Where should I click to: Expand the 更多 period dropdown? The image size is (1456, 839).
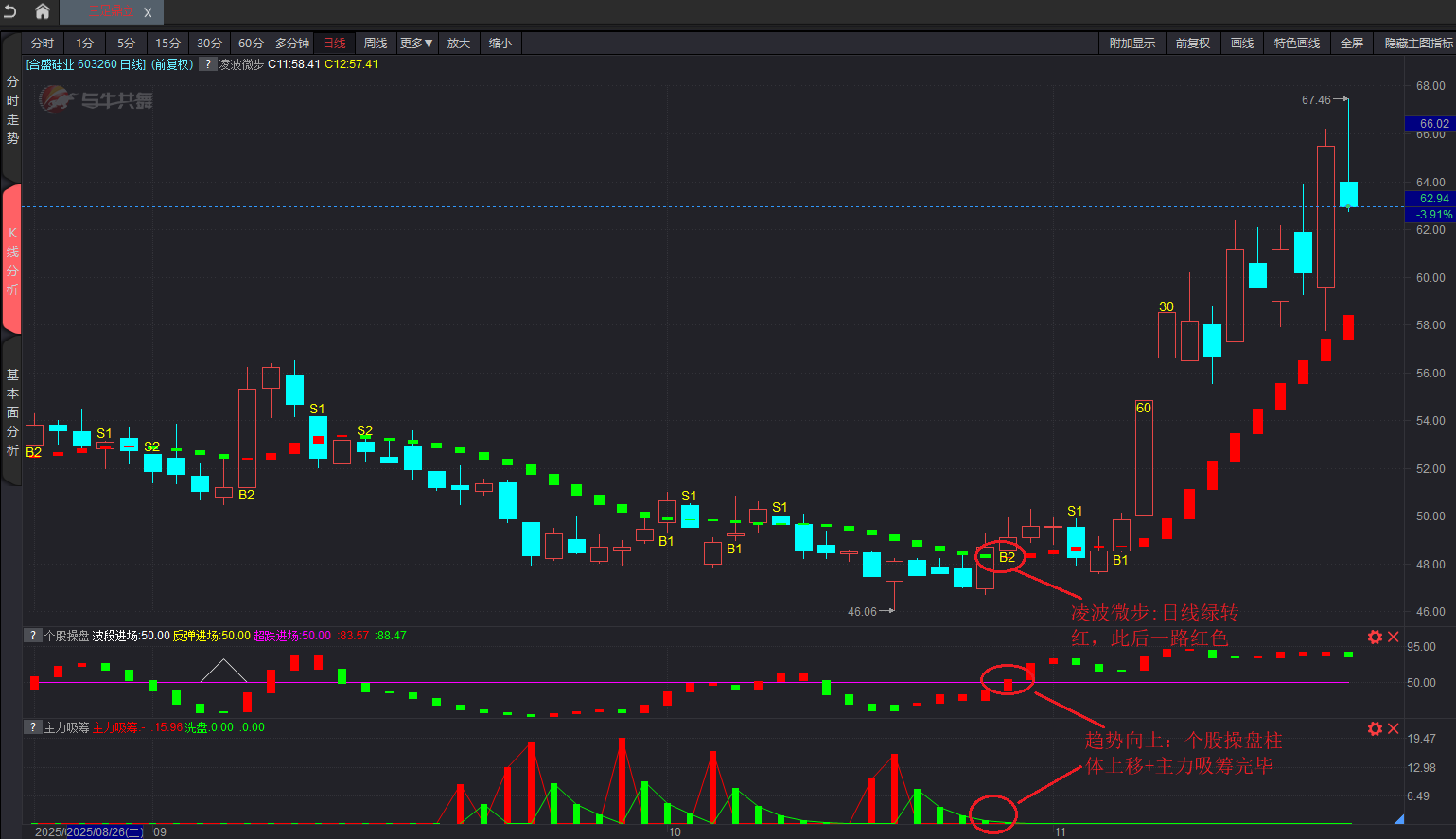click(415, 44)
